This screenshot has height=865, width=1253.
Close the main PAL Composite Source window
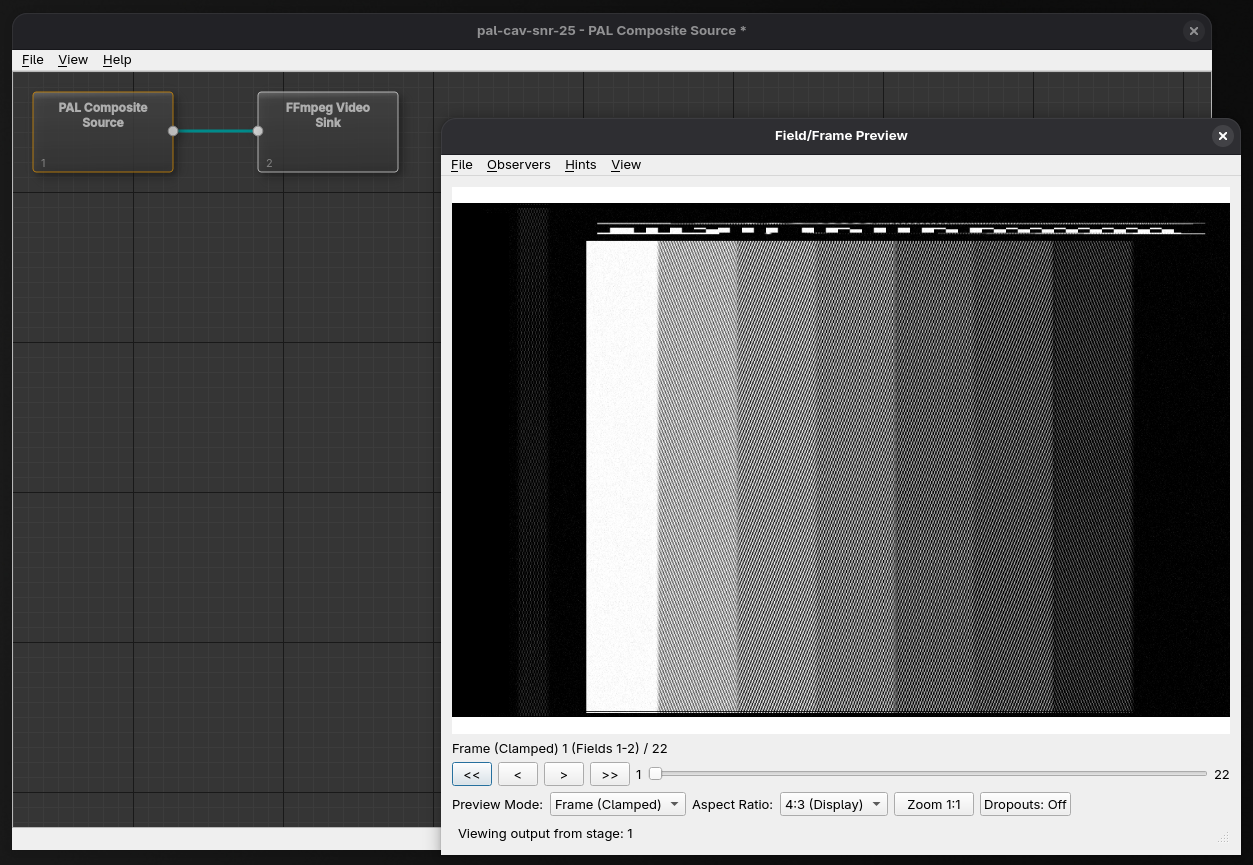click(1193, 31)
